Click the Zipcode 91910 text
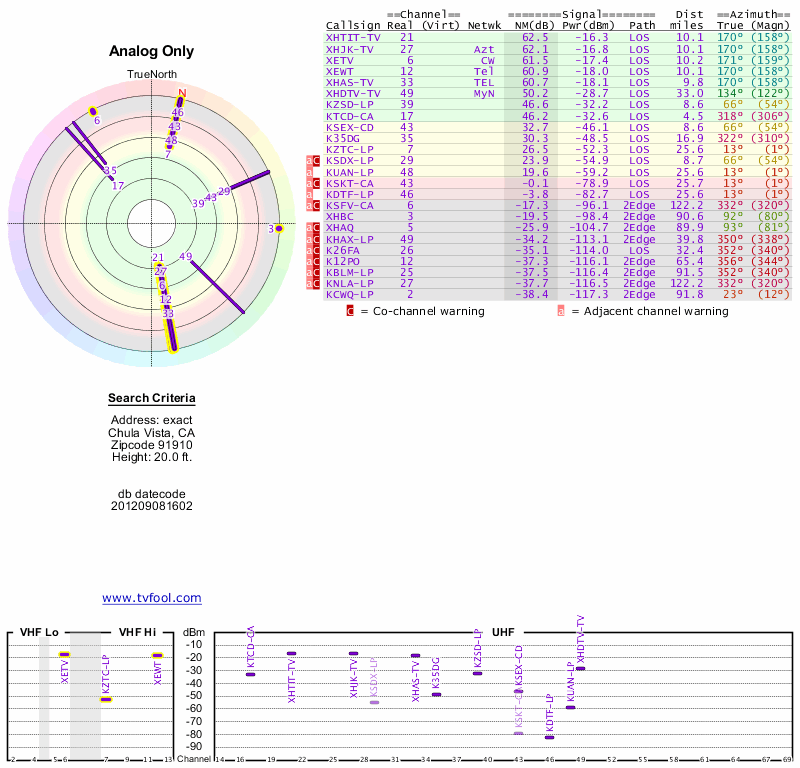Screen dimensions: 800x768 tap(152, 445)
